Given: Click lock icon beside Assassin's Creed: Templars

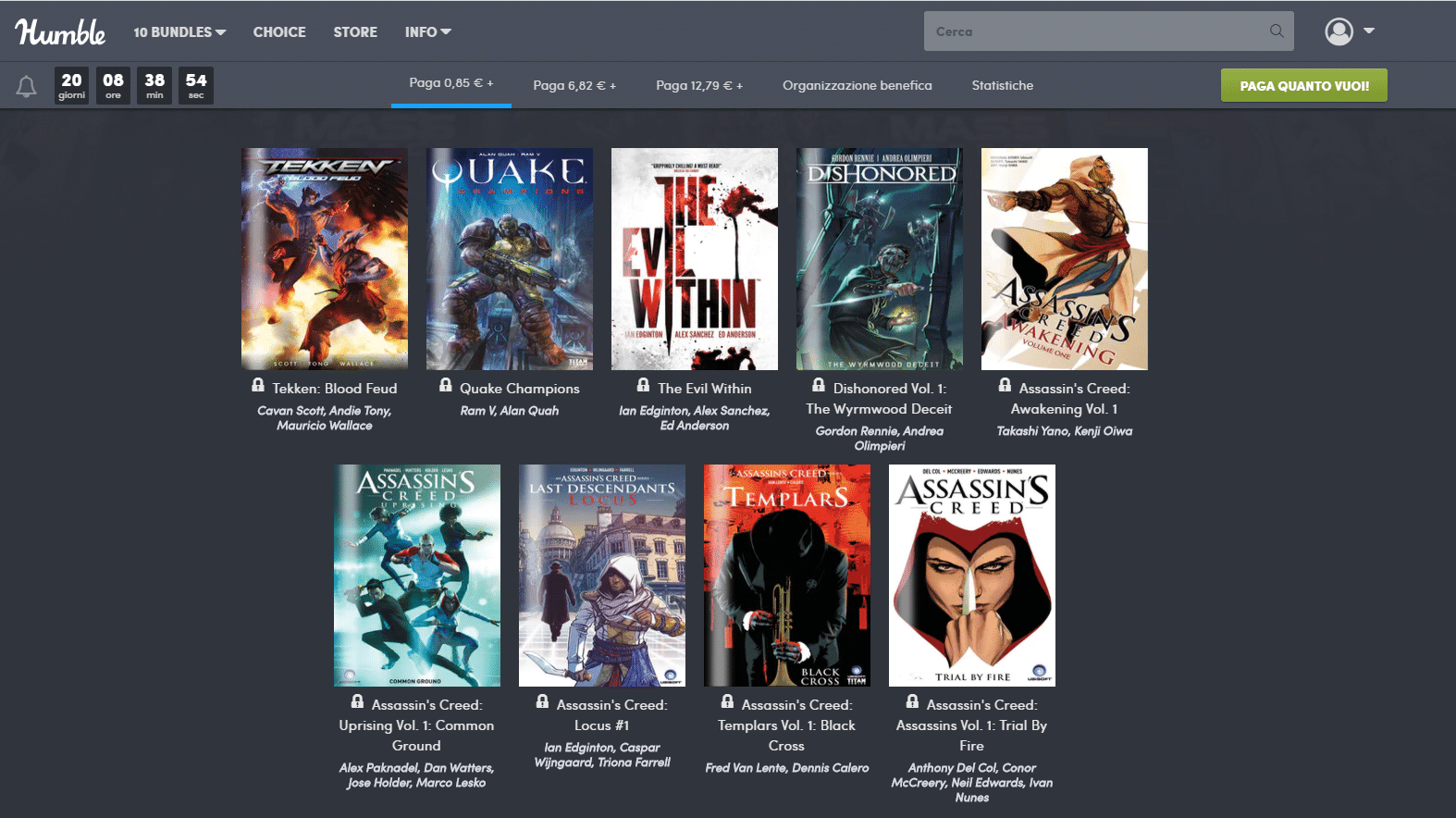Looking at the screenshot, I should point(727,701).
